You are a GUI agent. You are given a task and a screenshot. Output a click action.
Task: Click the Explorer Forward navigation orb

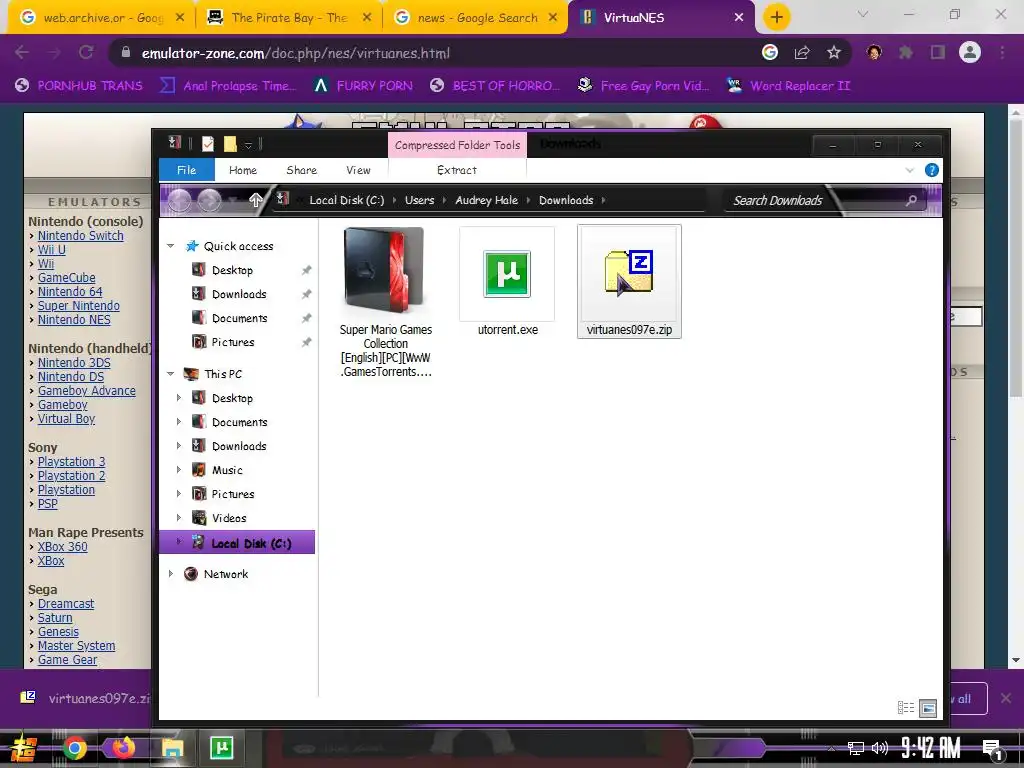click(x=209, y=200)
